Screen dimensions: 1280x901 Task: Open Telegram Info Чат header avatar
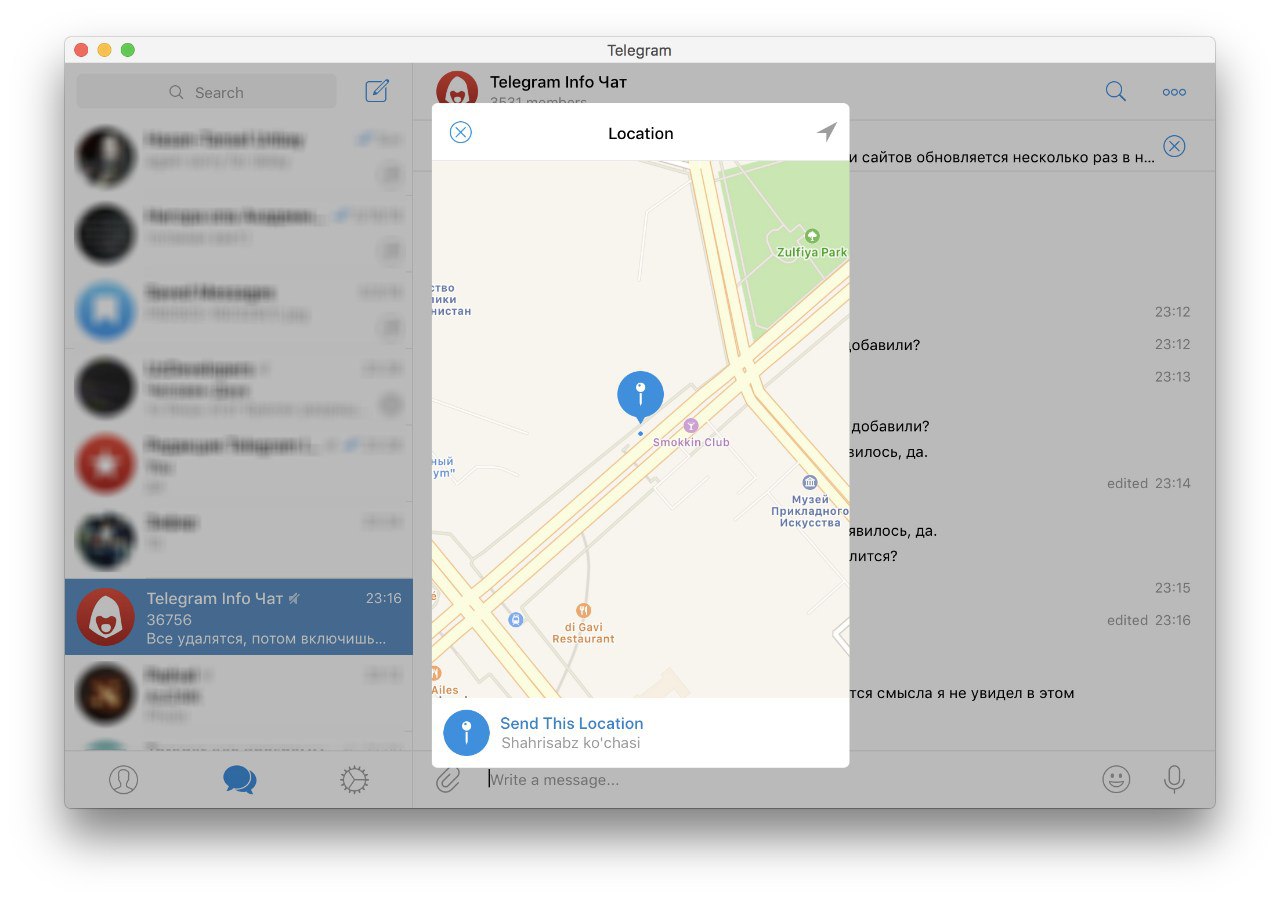(457, 90)
